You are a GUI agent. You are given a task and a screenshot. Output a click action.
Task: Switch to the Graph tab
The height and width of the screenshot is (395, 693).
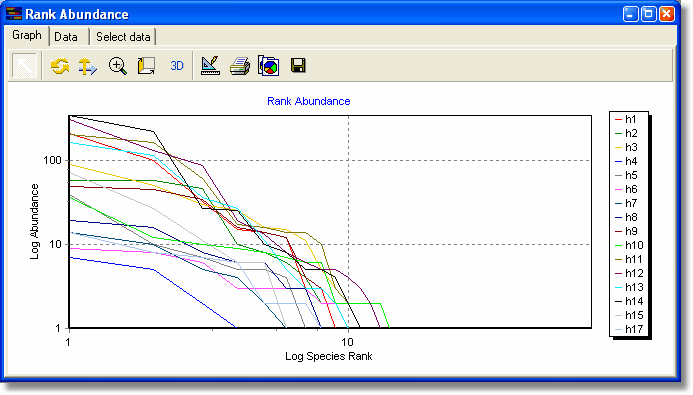pos(27,35)
